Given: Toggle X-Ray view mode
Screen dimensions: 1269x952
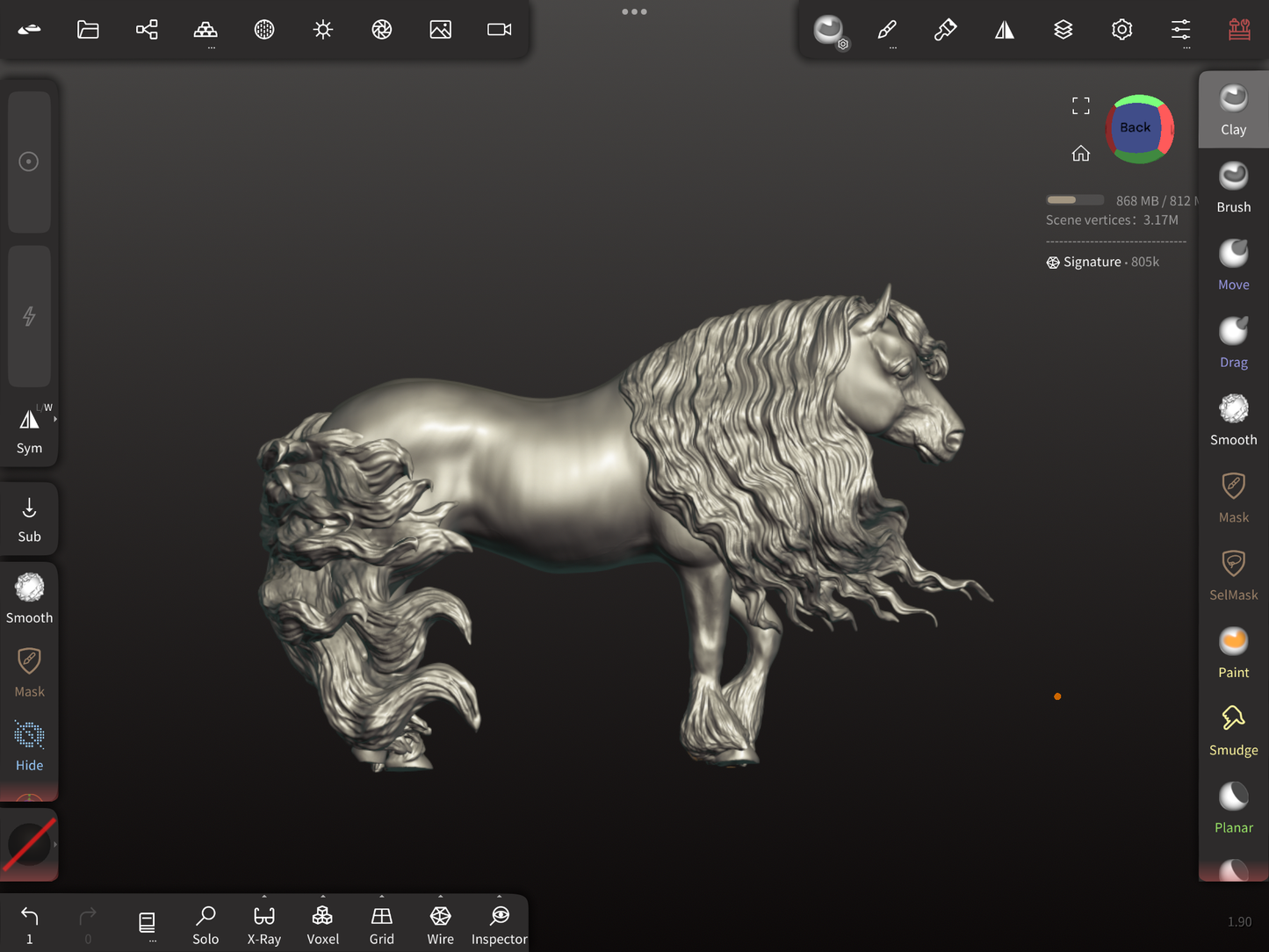Looking at the screenshot, I should [x=263, y=925].
